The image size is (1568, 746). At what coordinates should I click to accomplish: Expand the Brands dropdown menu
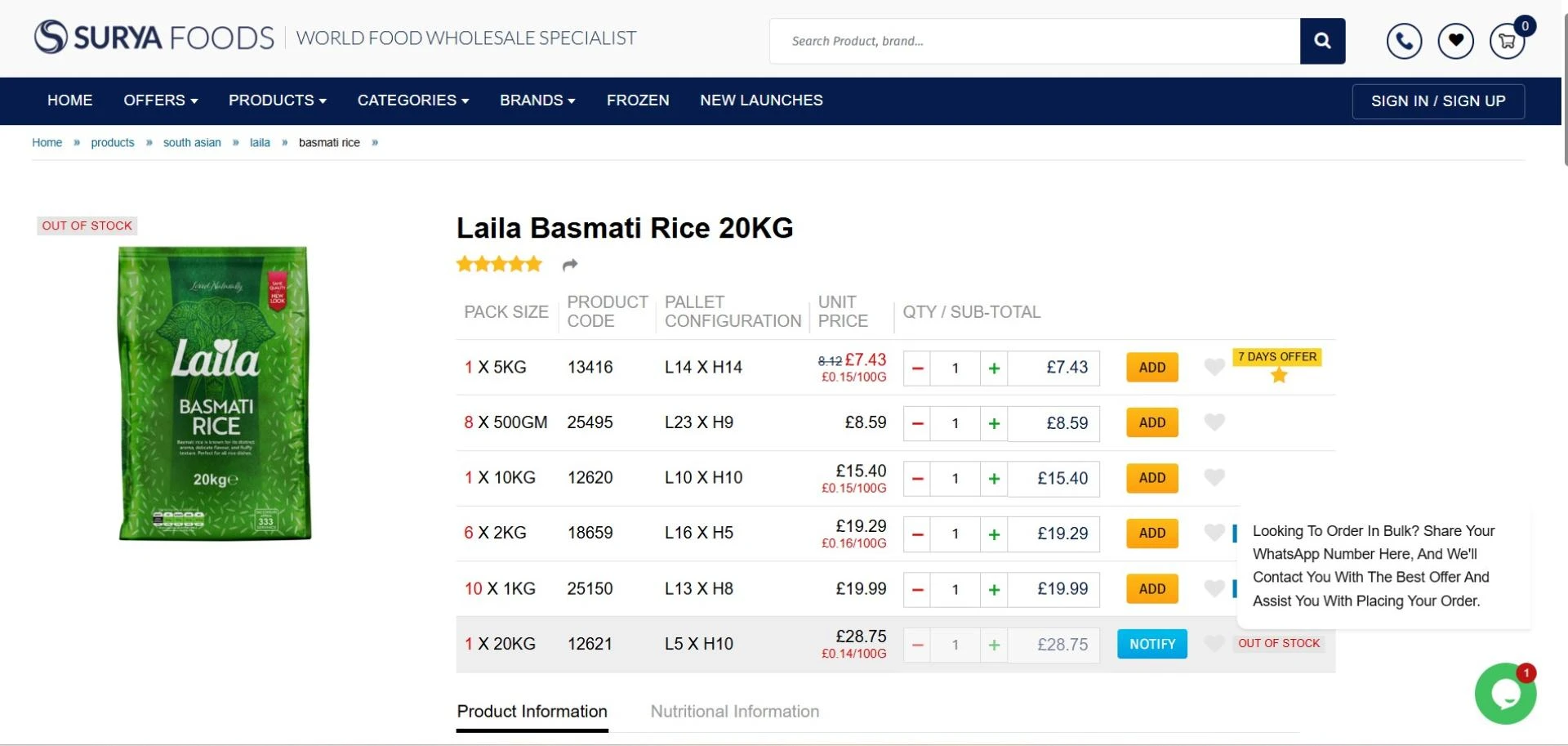(x=537, y=101)
